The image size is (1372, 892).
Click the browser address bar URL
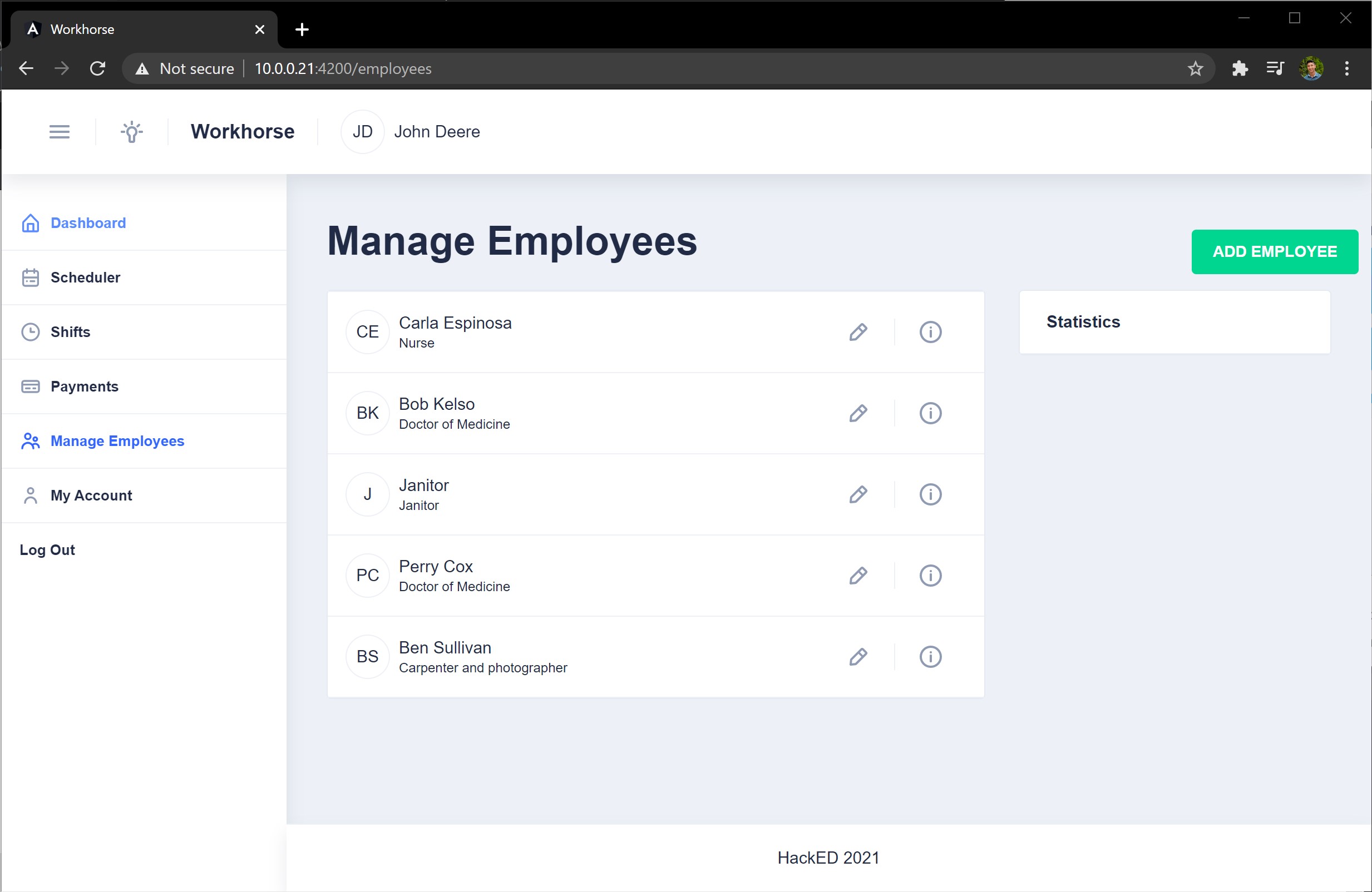pos(342,68)
